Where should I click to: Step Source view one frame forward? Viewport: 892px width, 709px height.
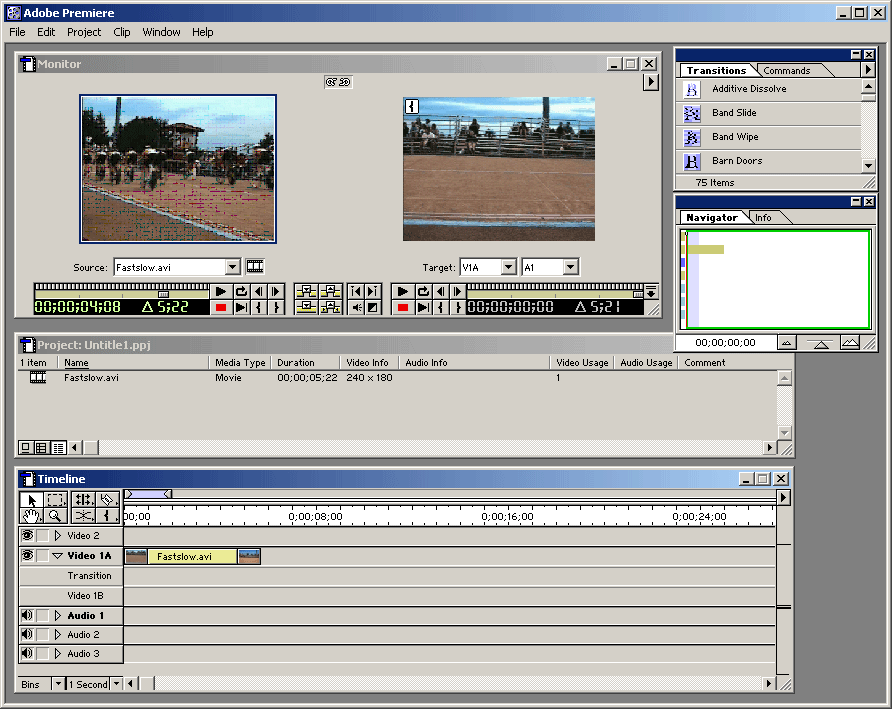(x=275, y=291)
